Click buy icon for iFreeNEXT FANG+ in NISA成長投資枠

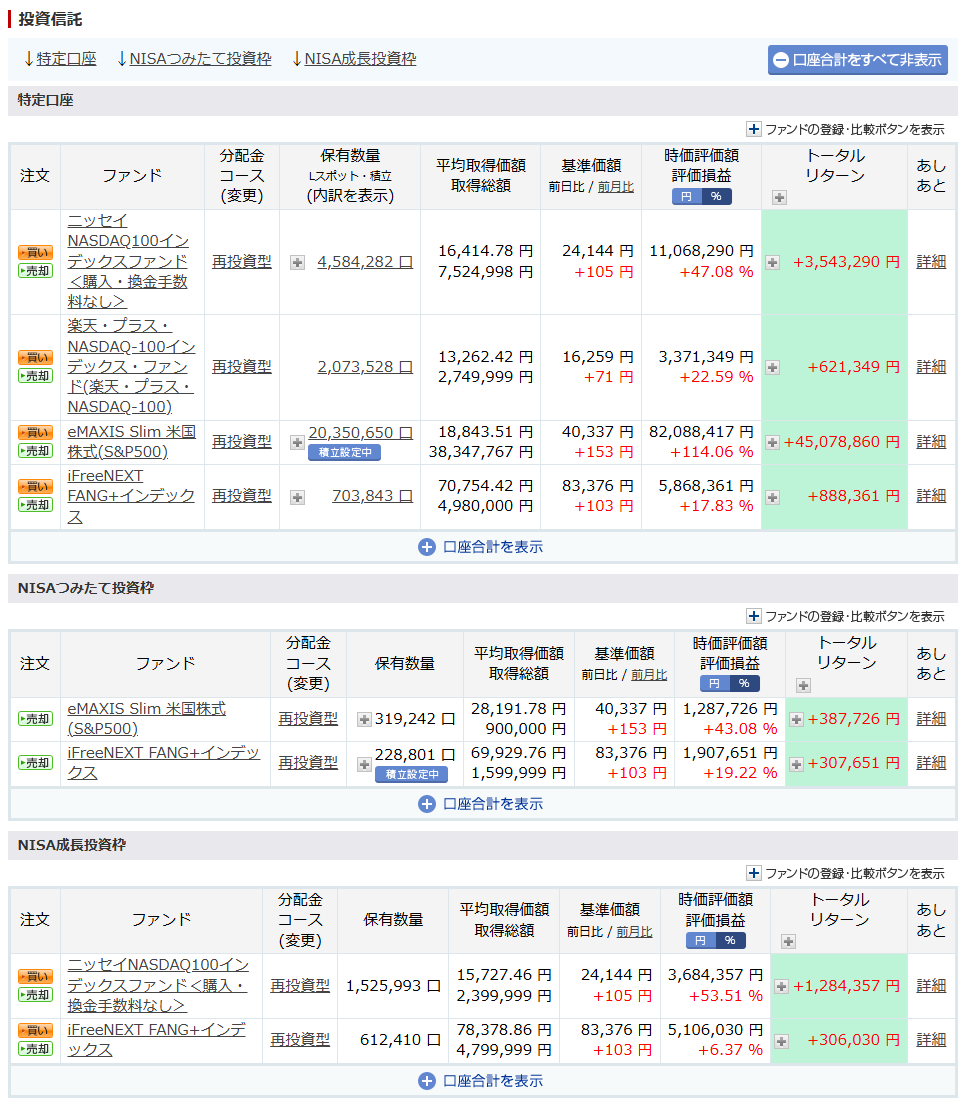click(x=35, y=1030)
